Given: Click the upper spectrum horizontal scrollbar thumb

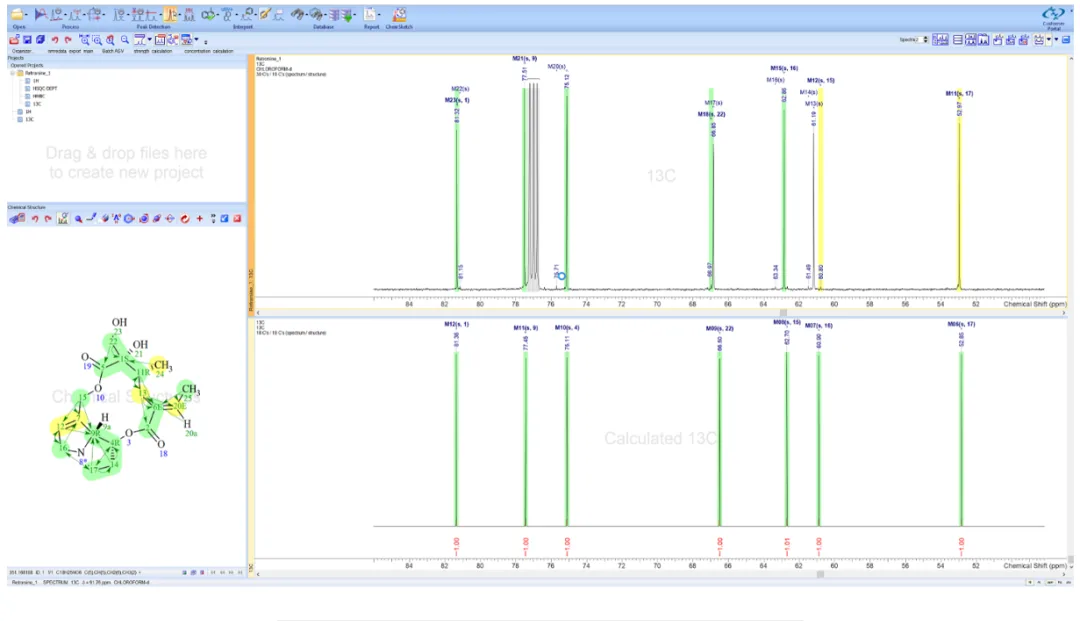Looking at the screenshot, I should (x=783, y=313).
